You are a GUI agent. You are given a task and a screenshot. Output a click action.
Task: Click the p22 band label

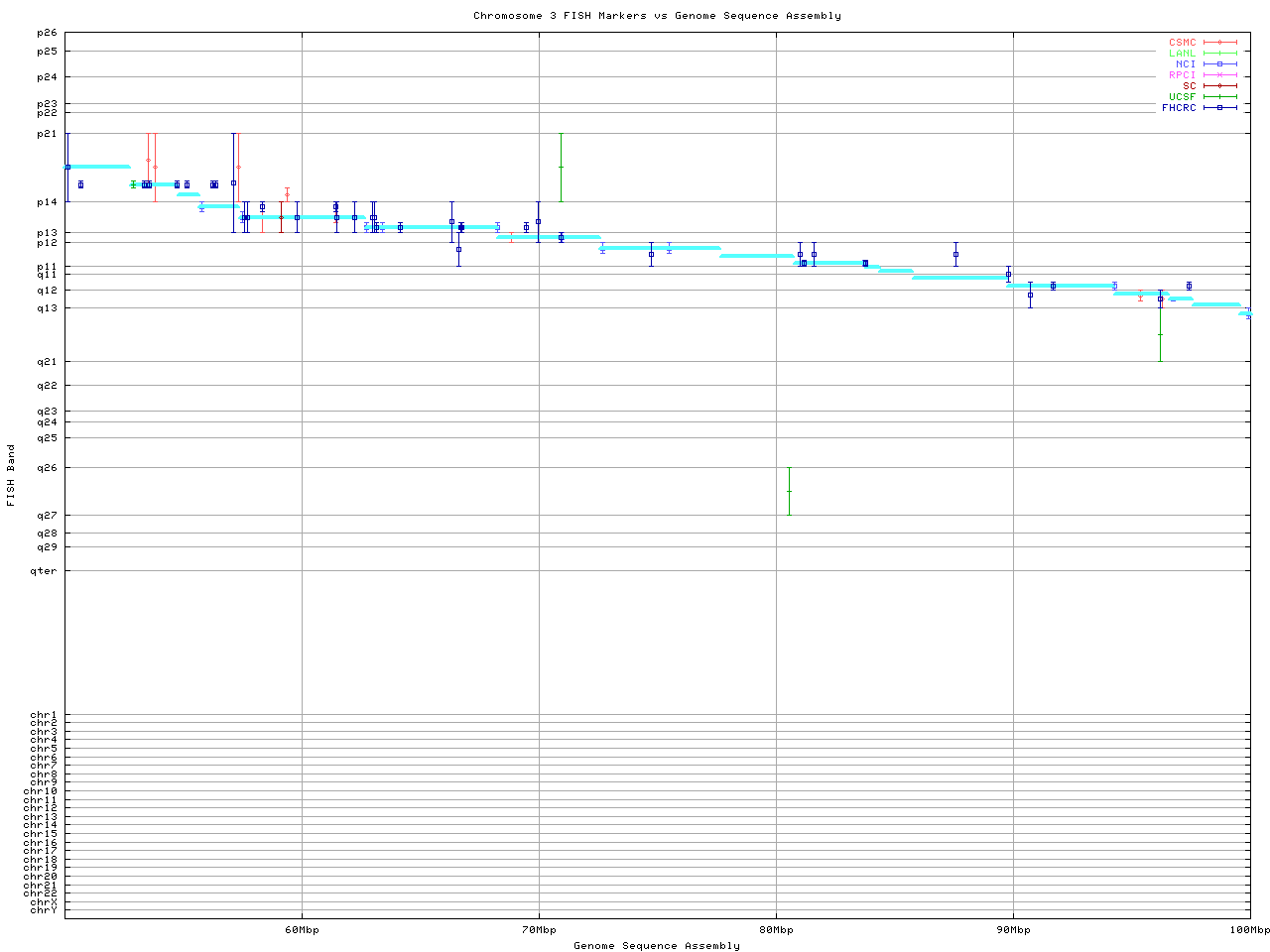tap(48, 113)
